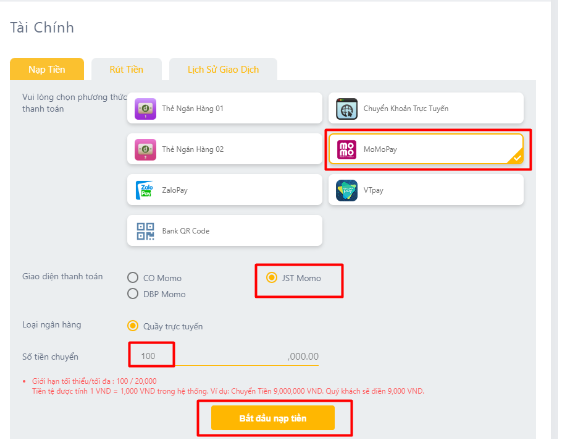This screenshot has height=441, width=561.
Task: Select the JST Momo radio button
Action: 272,278
